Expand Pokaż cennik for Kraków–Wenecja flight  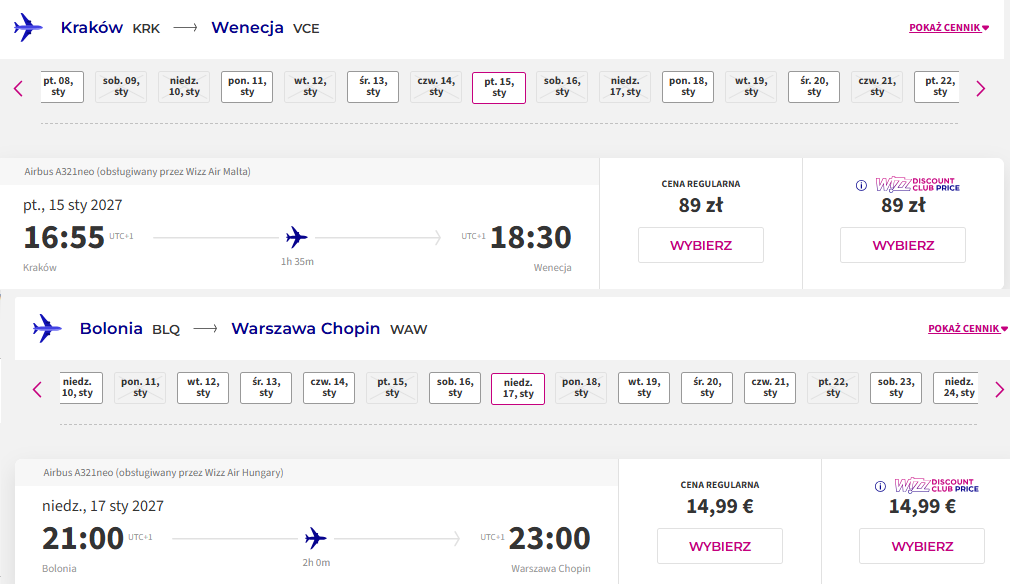tap(949, 28)
